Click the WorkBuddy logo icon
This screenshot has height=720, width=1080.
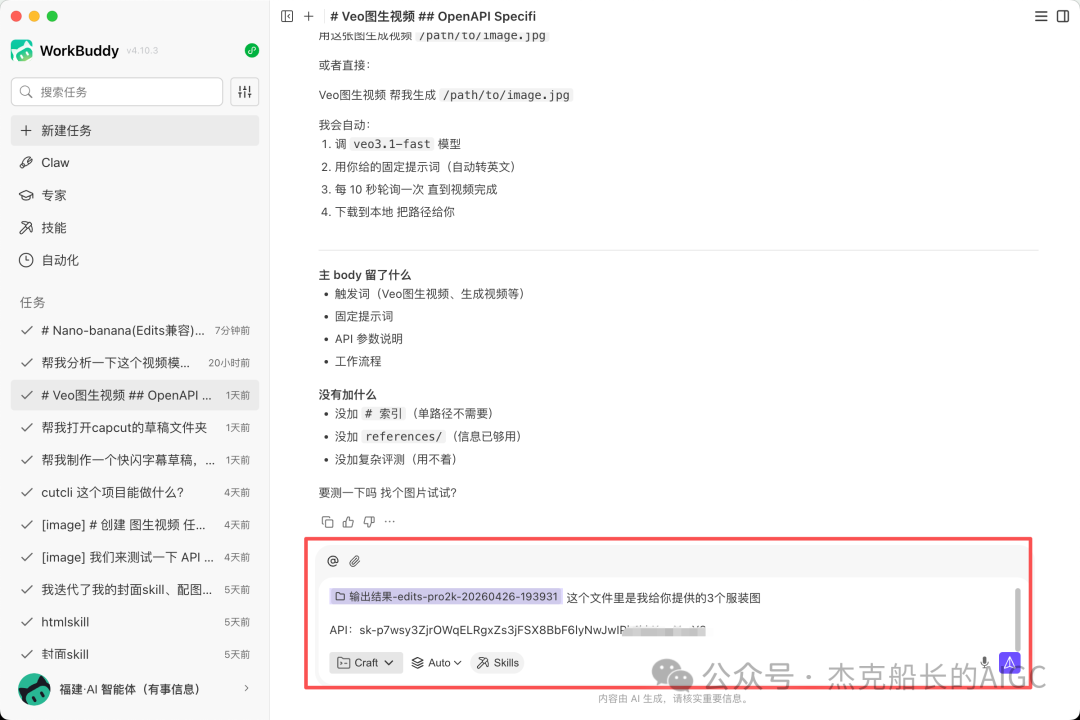22,50
